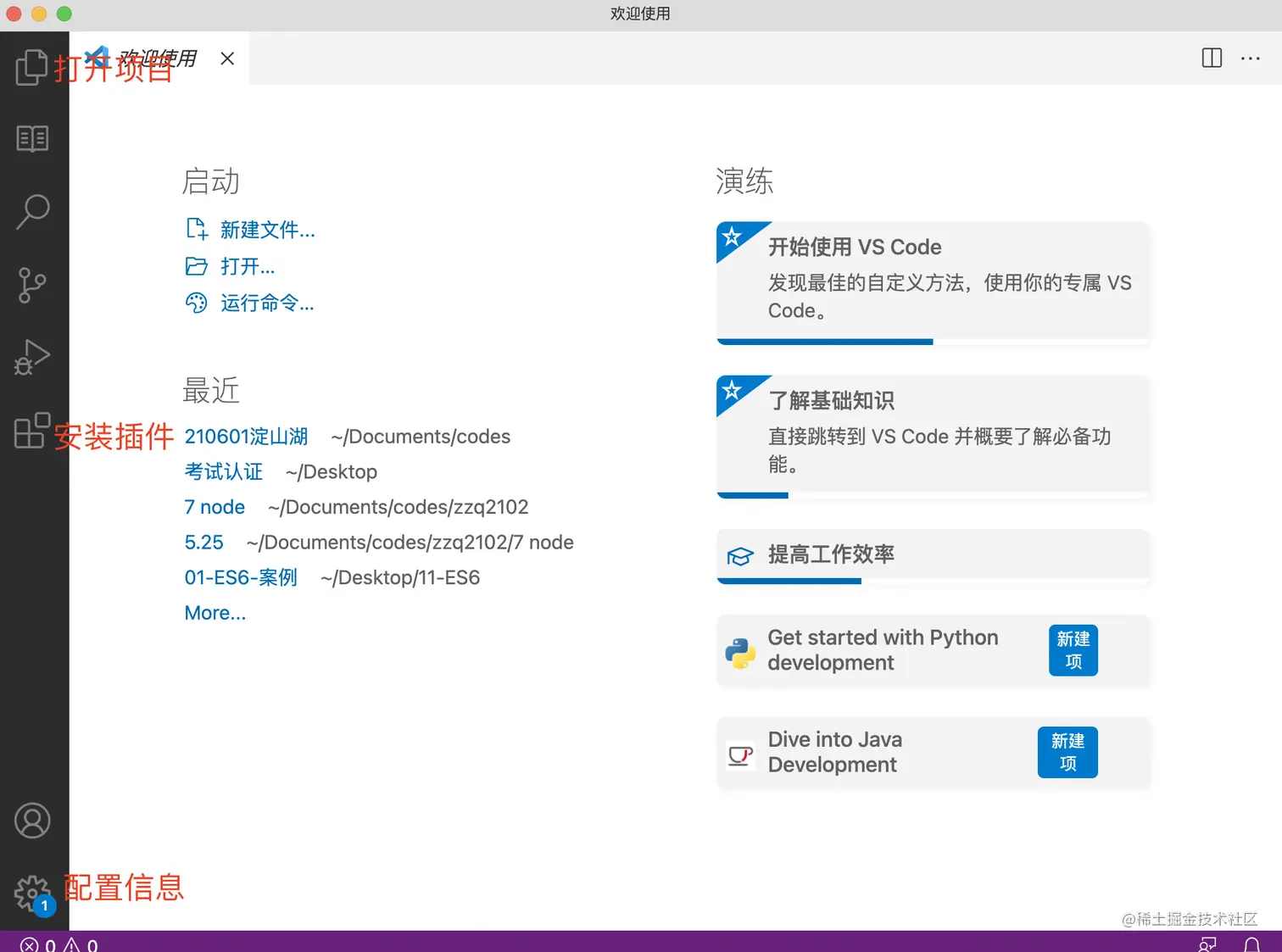1282x952 pixels.
Task: Click the 打开... link
Action: point(248,266)
